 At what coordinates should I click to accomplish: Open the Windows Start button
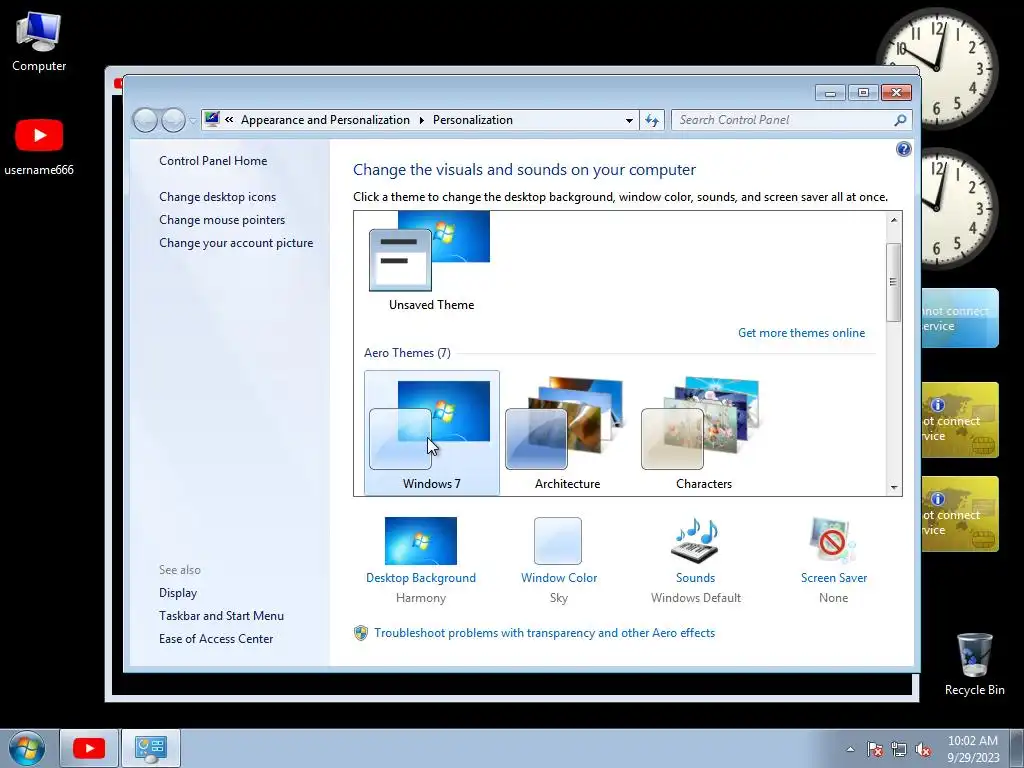click(27, 748)
